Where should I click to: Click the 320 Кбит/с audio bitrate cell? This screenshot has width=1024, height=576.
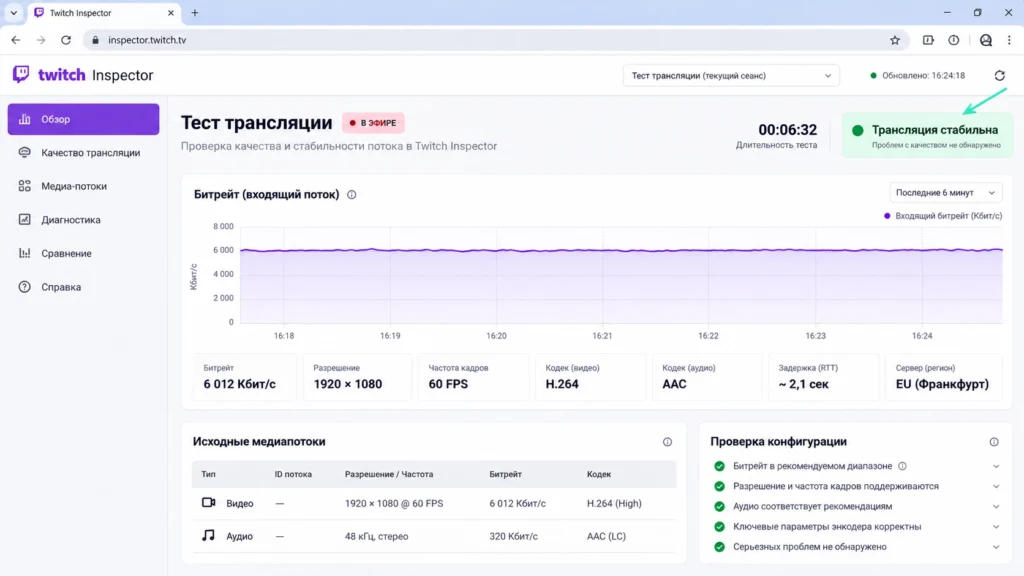[x=513, y=536]
